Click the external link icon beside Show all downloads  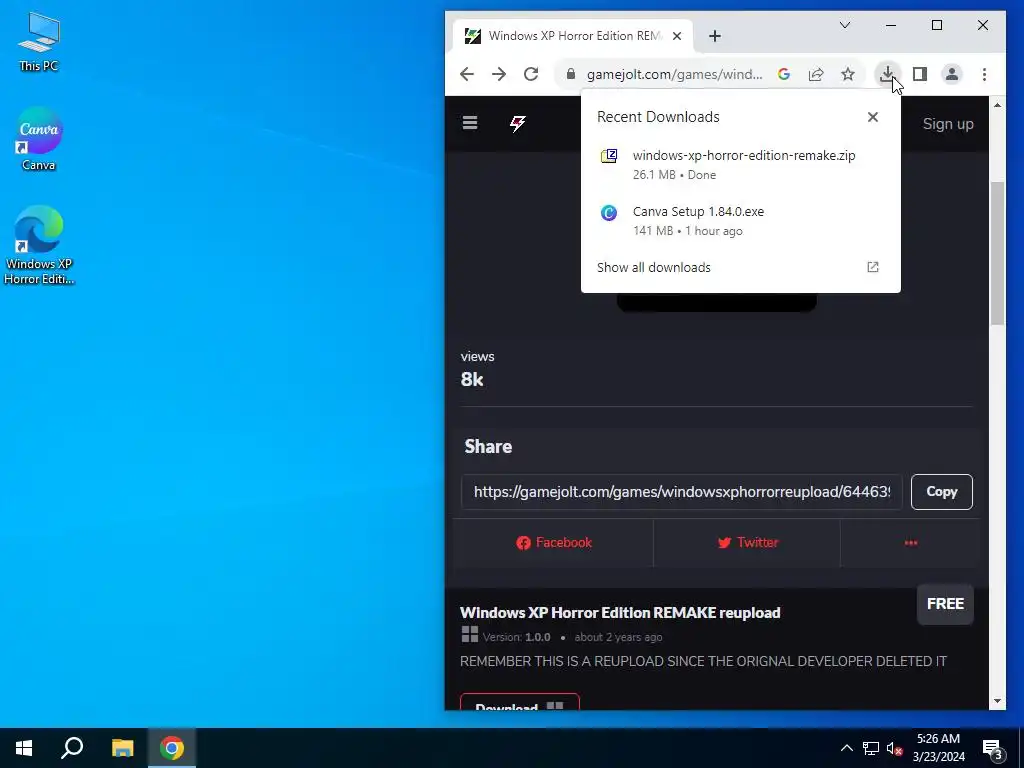872,267
